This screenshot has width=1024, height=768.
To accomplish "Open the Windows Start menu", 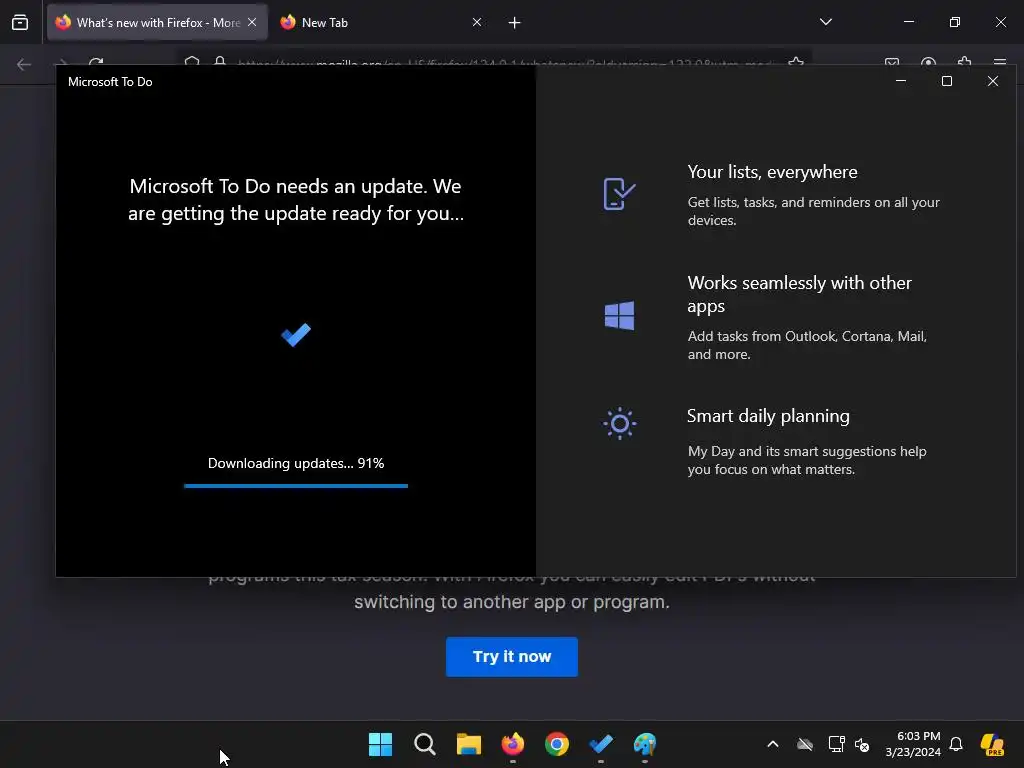I will coord(380,744).
